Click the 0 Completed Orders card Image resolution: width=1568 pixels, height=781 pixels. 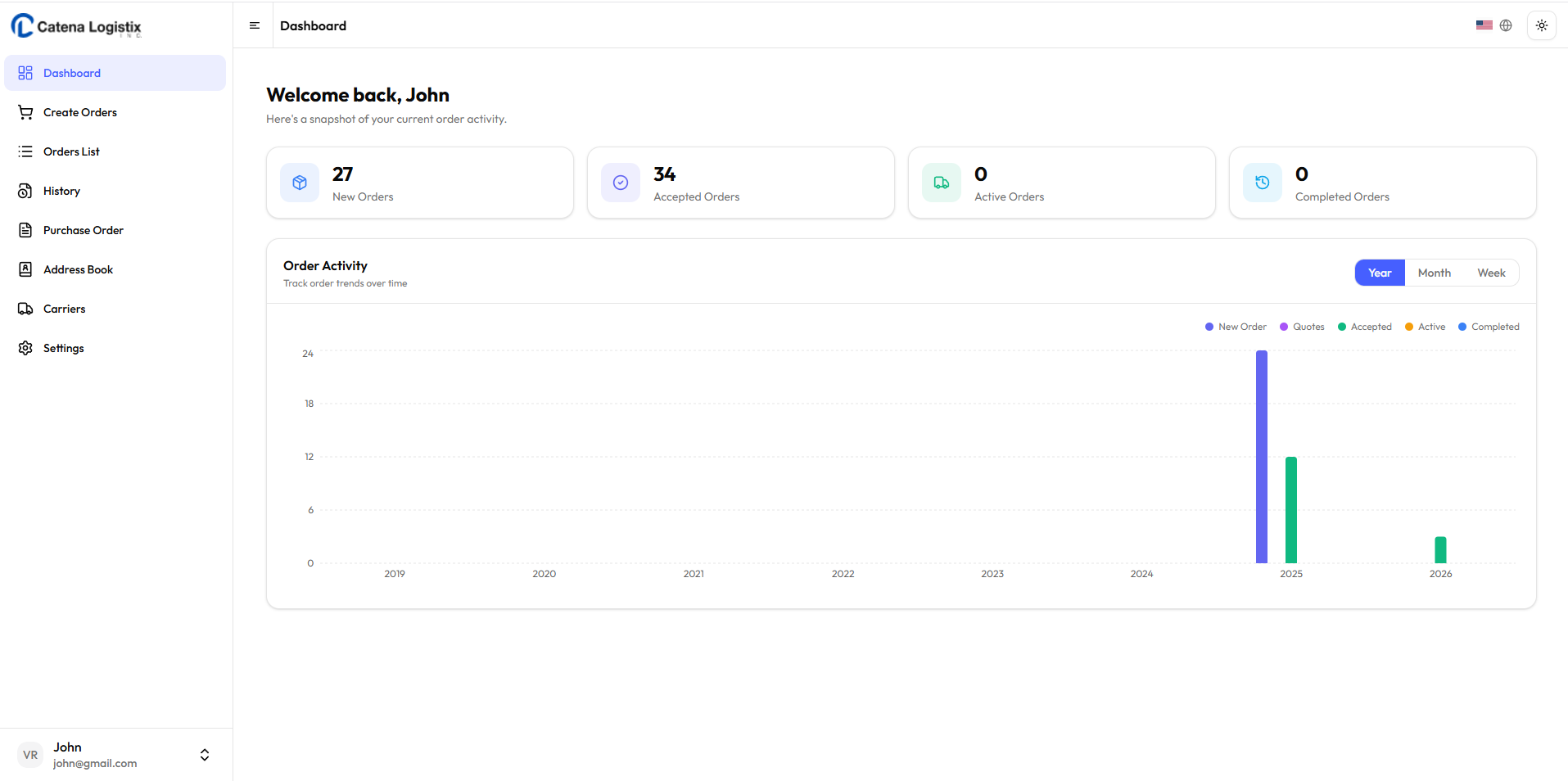pyautogui.click(x=1383, y=183)
